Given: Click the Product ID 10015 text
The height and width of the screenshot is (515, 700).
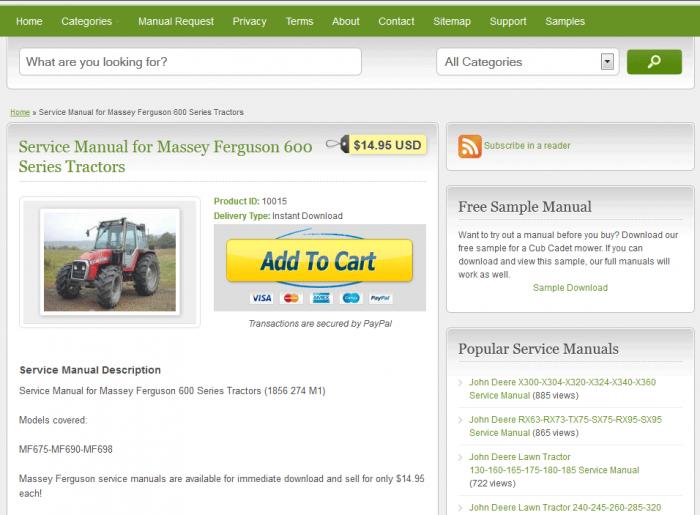Looking at the screenshot, I should pyautogui.click(x=250, y=201).
